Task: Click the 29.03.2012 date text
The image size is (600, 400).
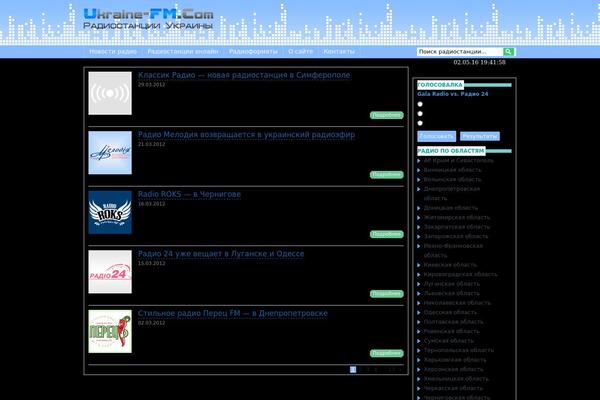Action: (152, 85)
